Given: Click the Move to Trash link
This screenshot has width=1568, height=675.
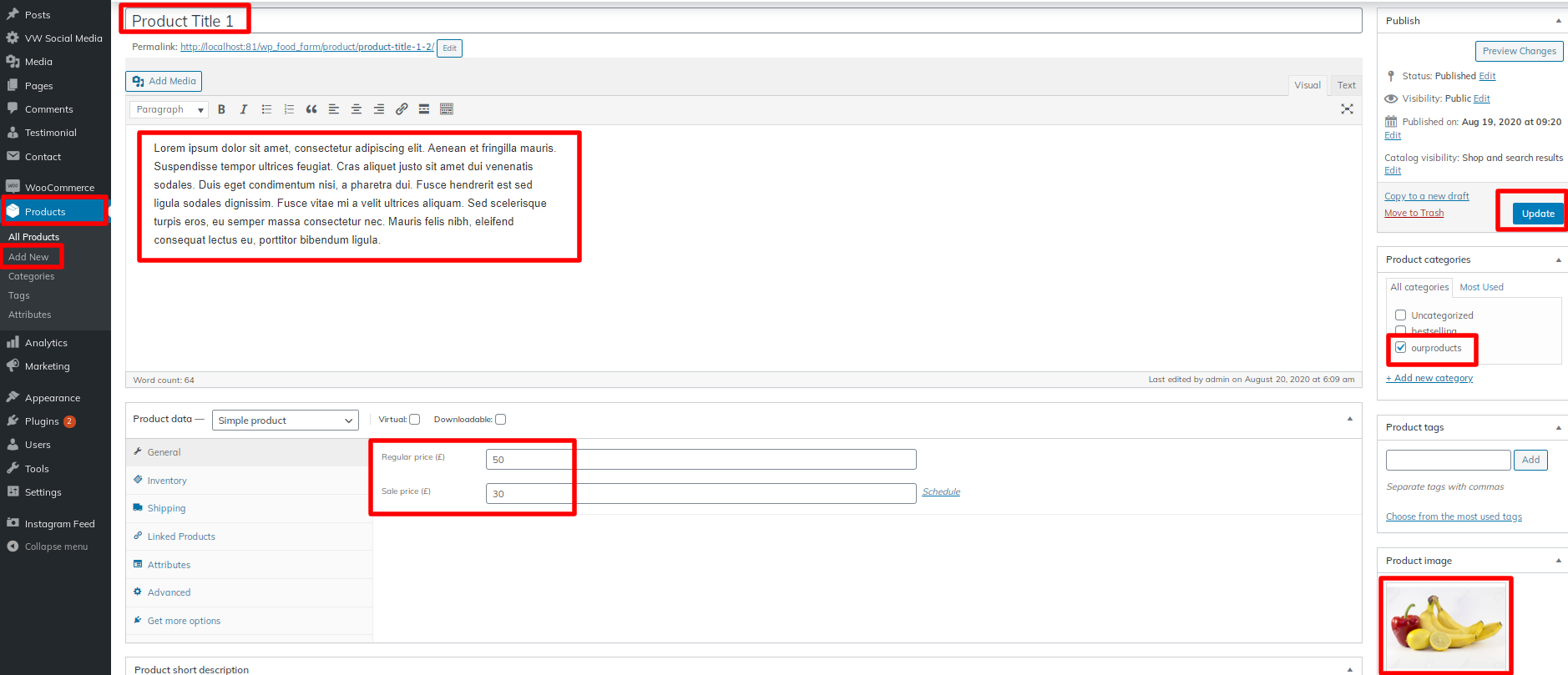Looking at the screenshot, I should [x=1414, y=213].
